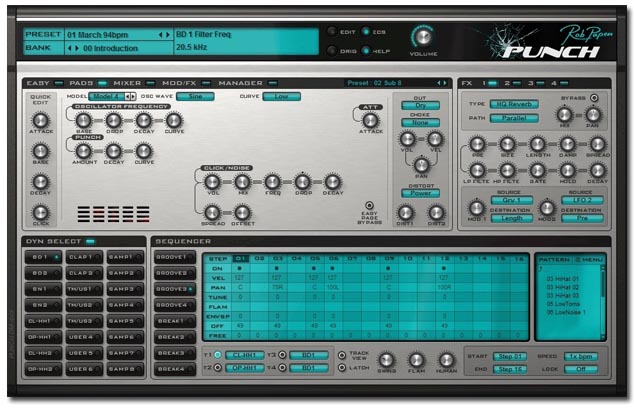Open the pattern MENU icon
Viewport: 634px width, 408px height.
pos(578,259)
